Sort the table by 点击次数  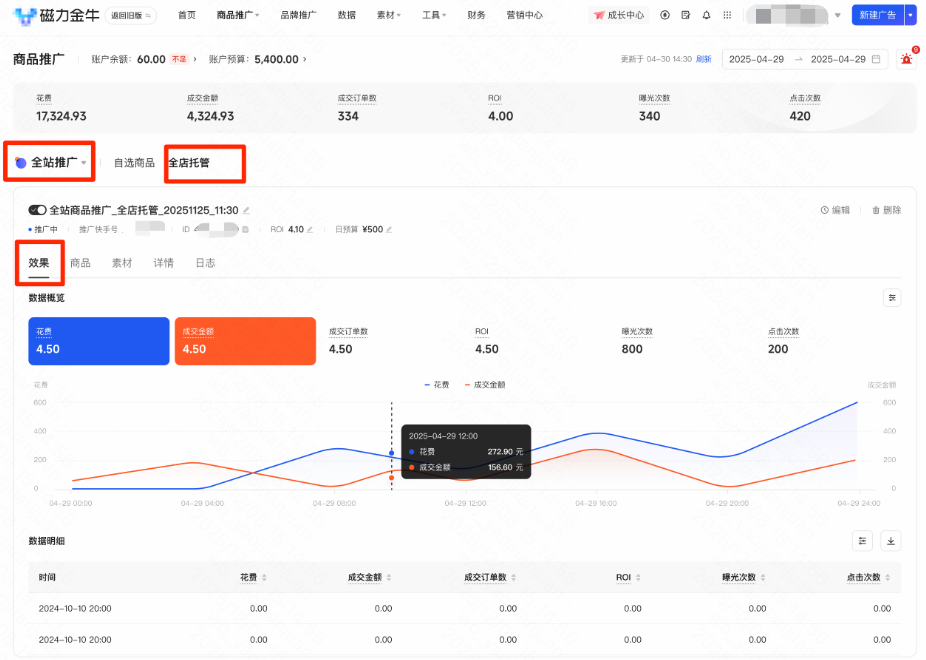[x=888, y=577]
